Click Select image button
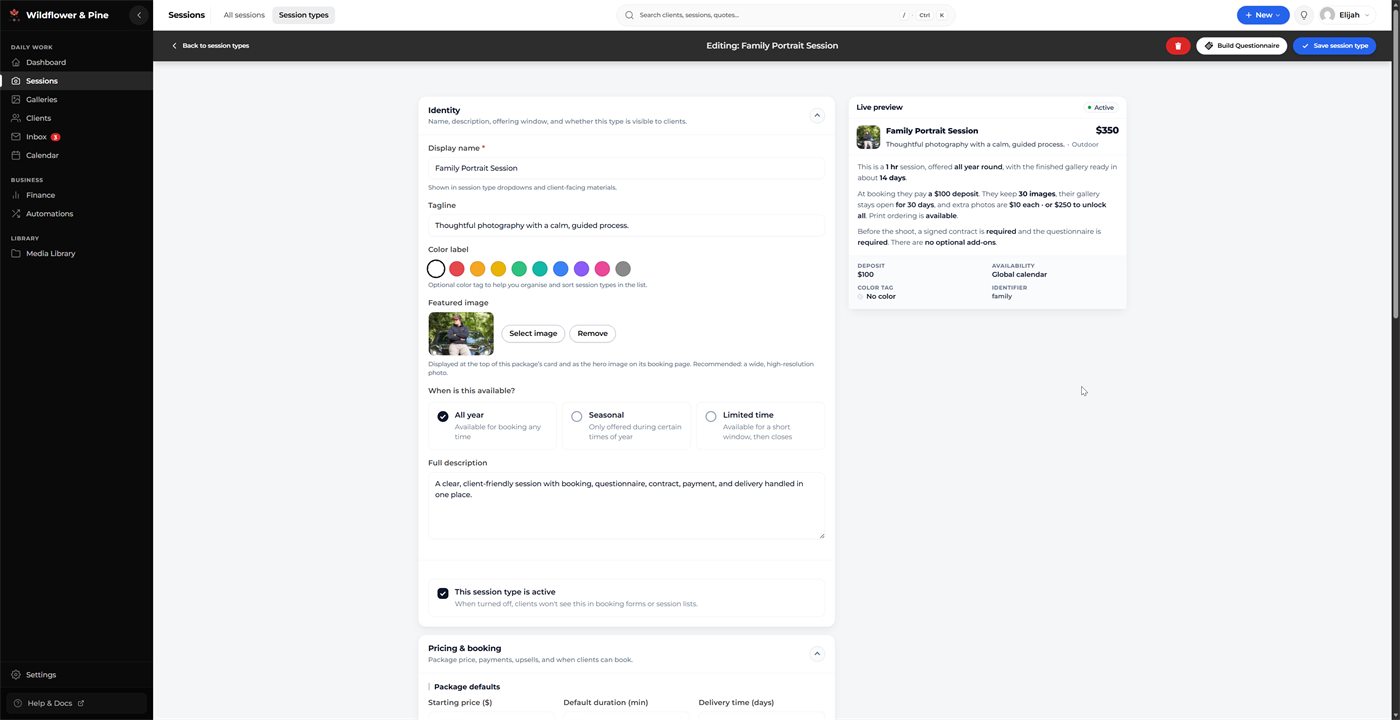Screen dimensions: 1400x720 pyautogui.click(x=533, y=334)
